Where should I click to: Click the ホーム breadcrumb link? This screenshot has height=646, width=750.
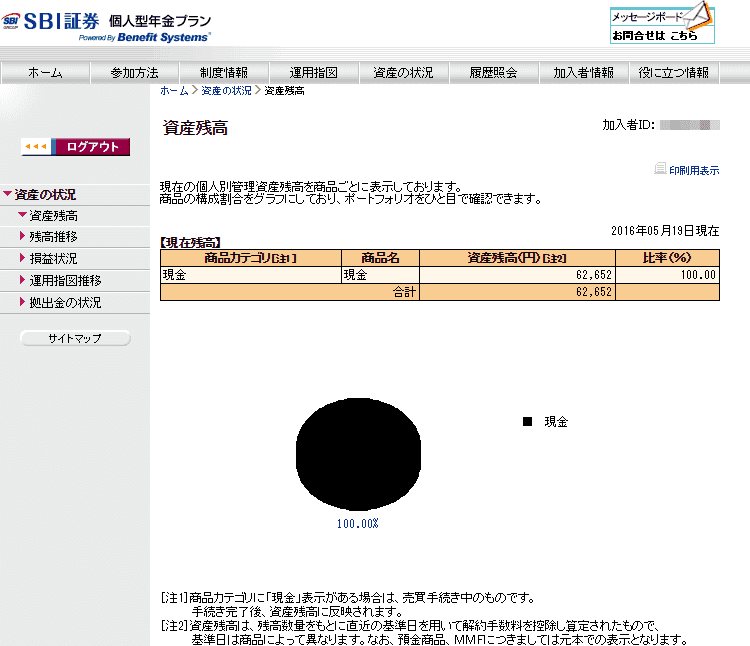[x=174, y=90]
